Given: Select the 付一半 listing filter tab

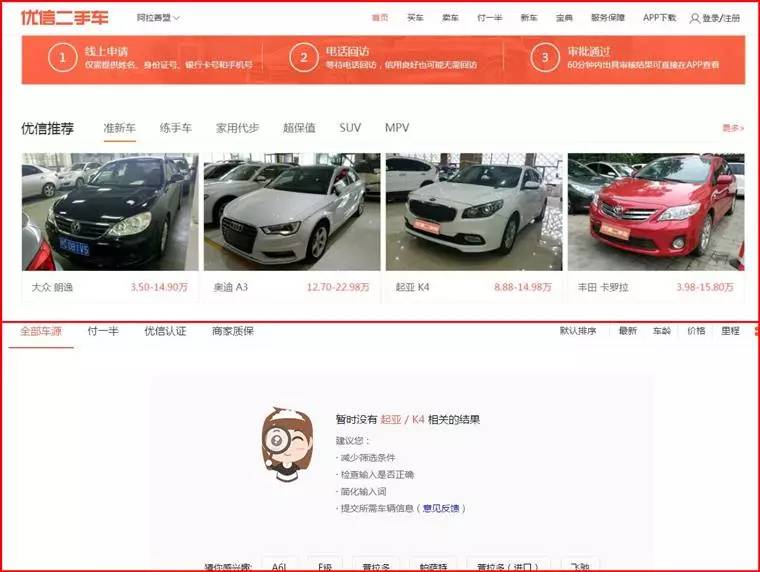Looking at the screenshot, I should pos(103,332).
